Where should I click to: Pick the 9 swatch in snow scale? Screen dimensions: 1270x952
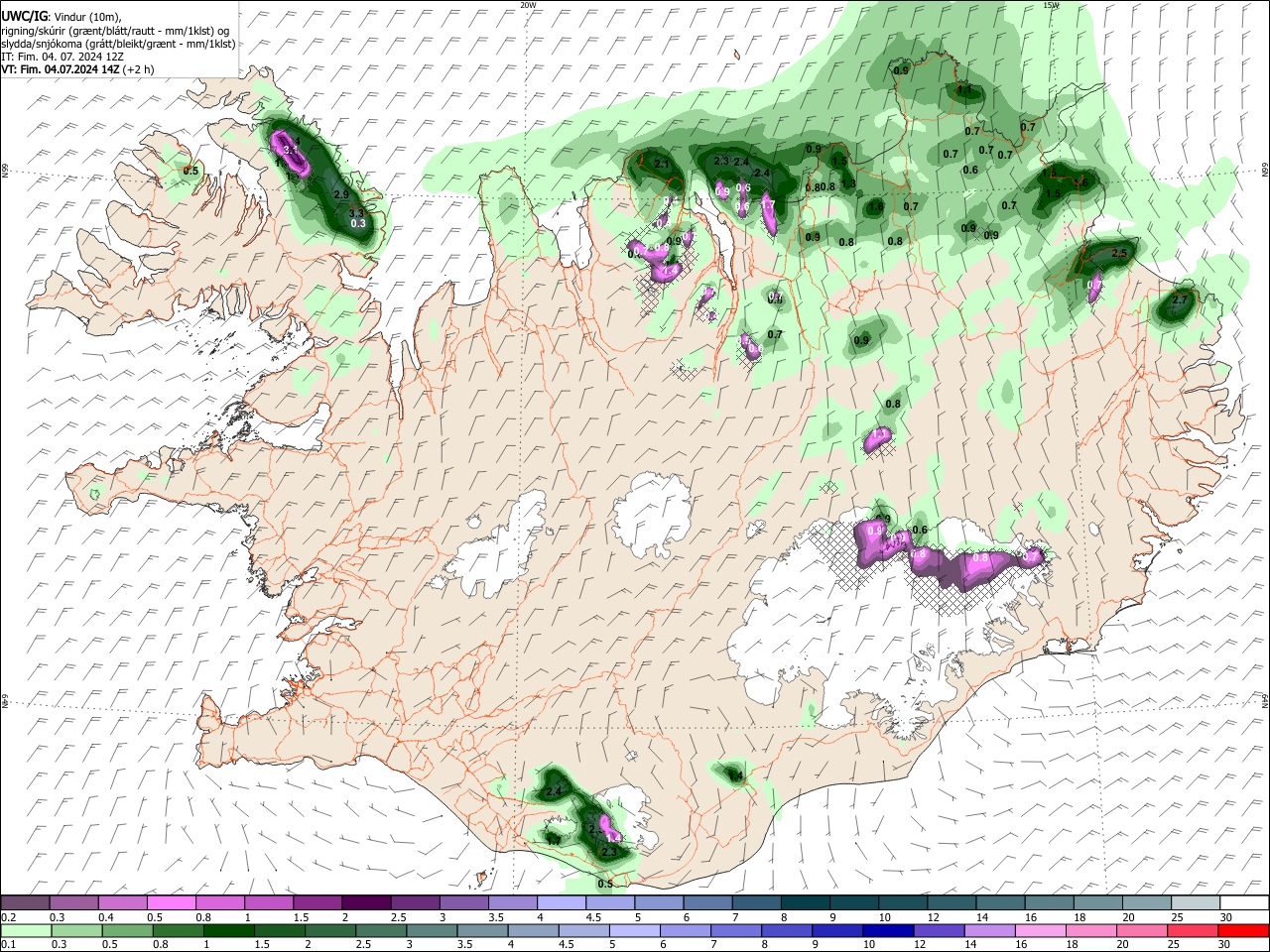[854, 902]
